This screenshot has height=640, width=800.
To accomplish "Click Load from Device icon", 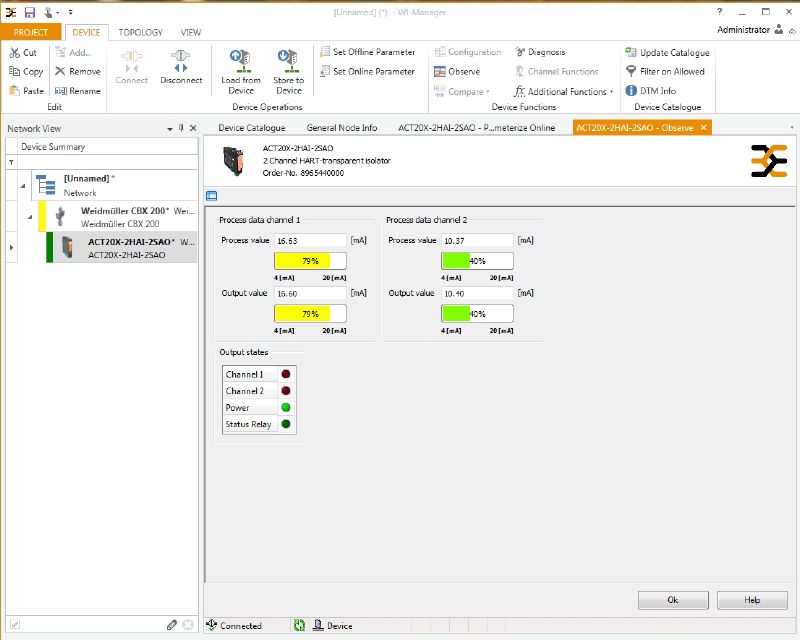I will [x=241, y=62].
